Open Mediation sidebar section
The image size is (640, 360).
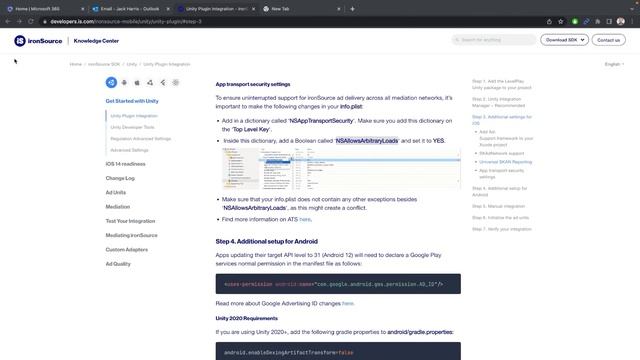pyautogui.click(x=118, y=207)
